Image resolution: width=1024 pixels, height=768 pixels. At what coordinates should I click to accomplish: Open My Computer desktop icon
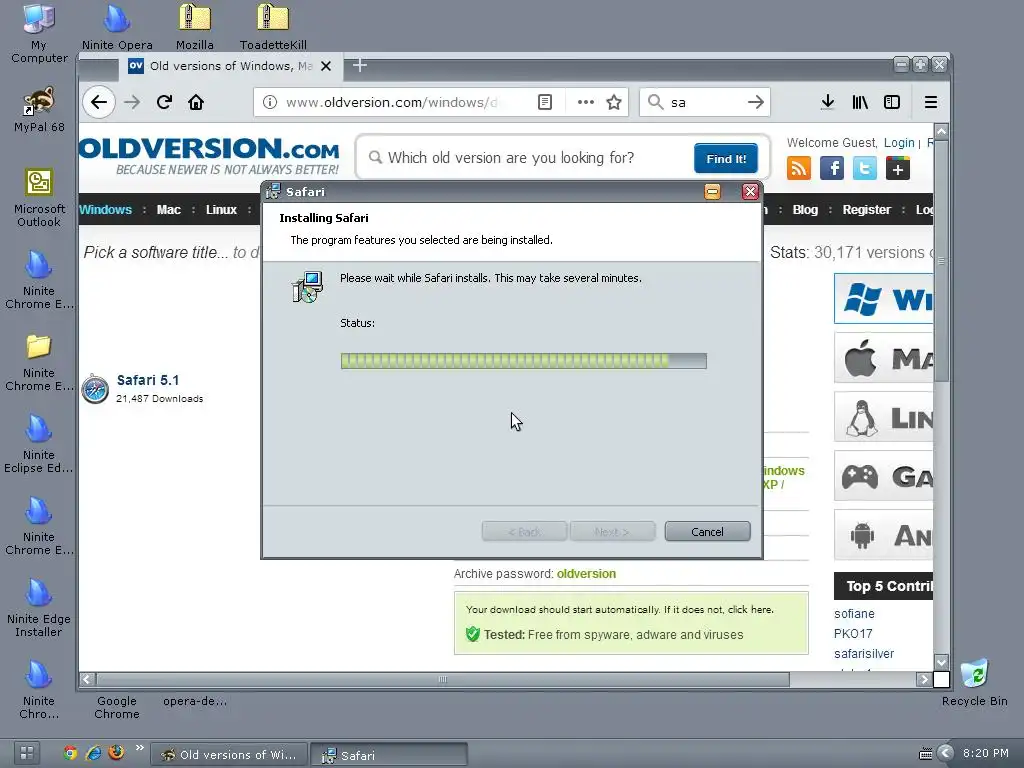pos(39,33)
